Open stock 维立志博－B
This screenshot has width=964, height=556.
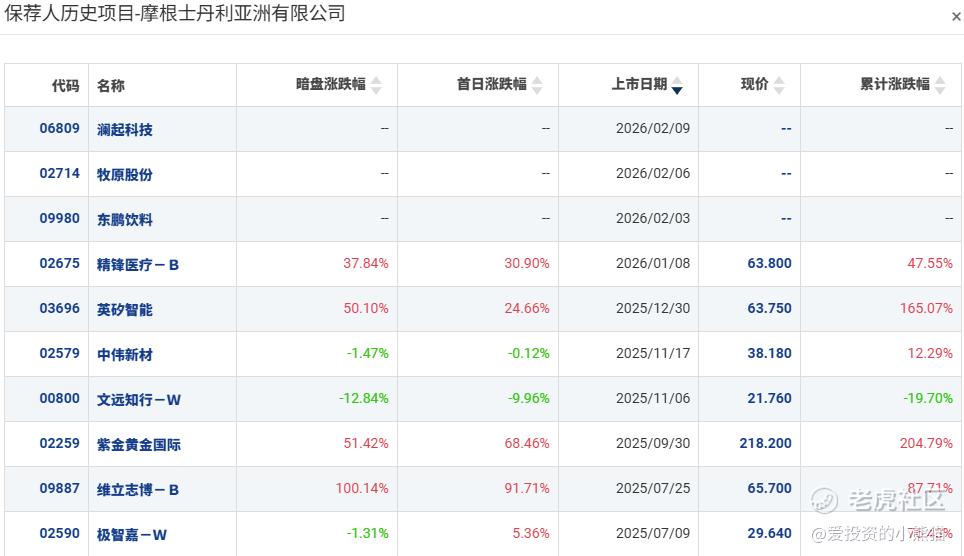[x=138, y=490]
